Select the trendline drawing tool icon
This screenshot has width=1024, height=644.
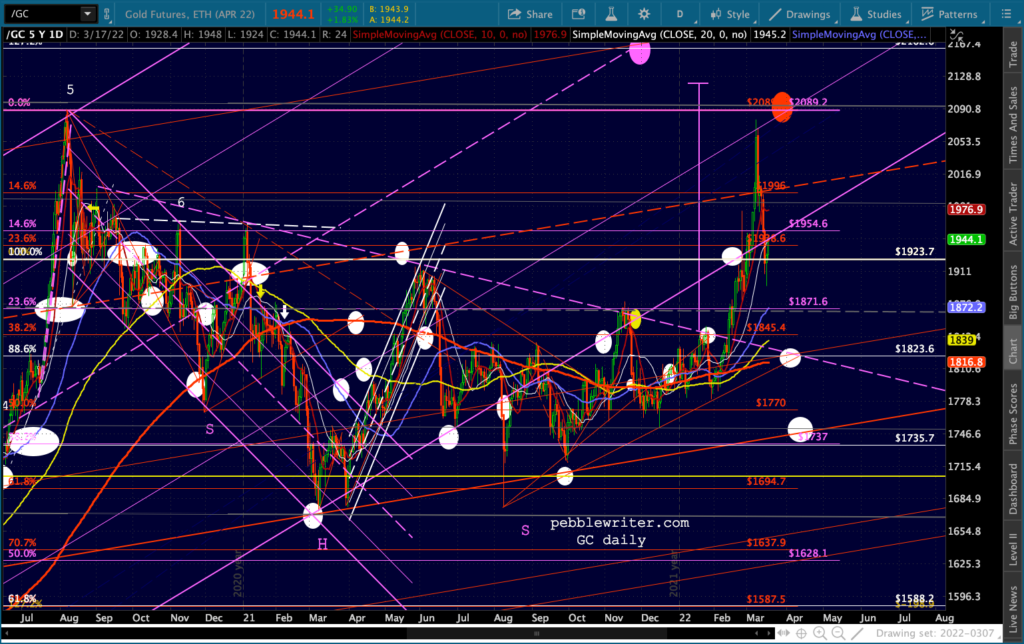click(x=857, y=633)
